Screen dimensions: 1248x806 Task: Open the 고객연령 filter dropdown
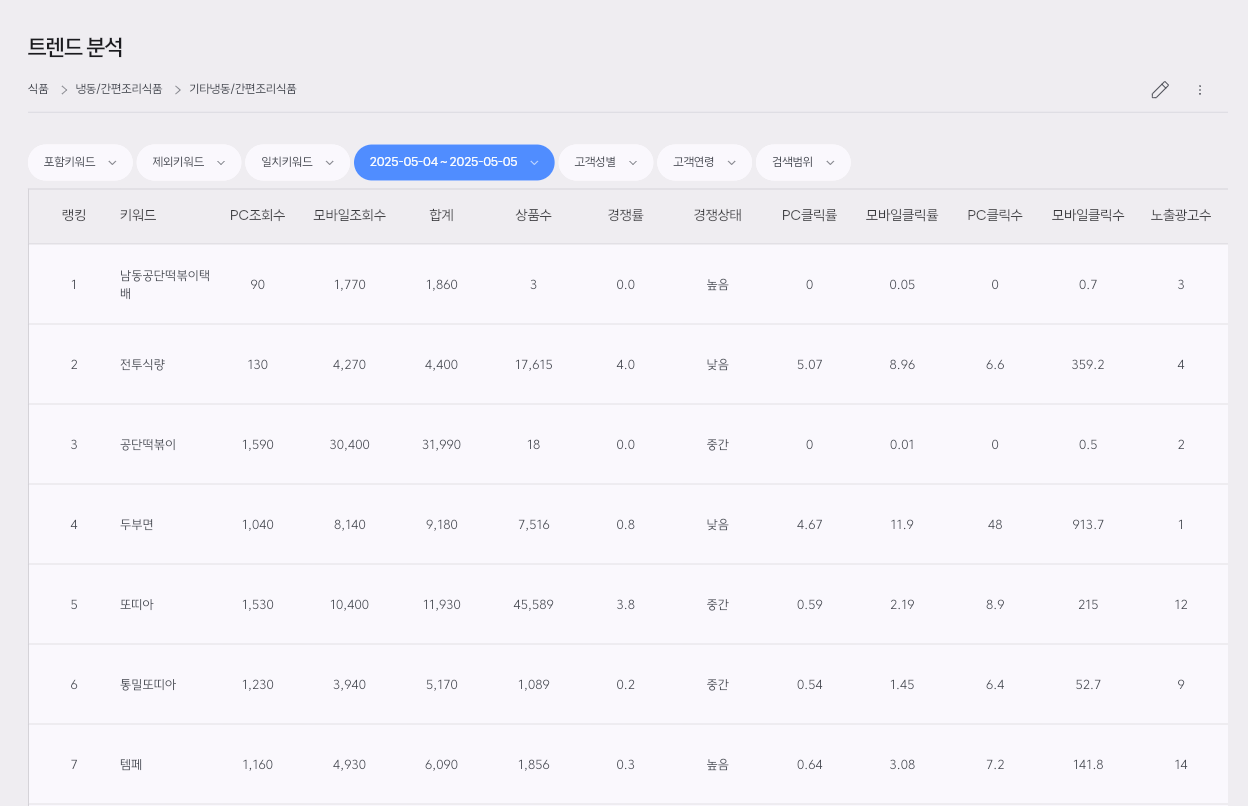pyautogui.click(x=704, y=162)
